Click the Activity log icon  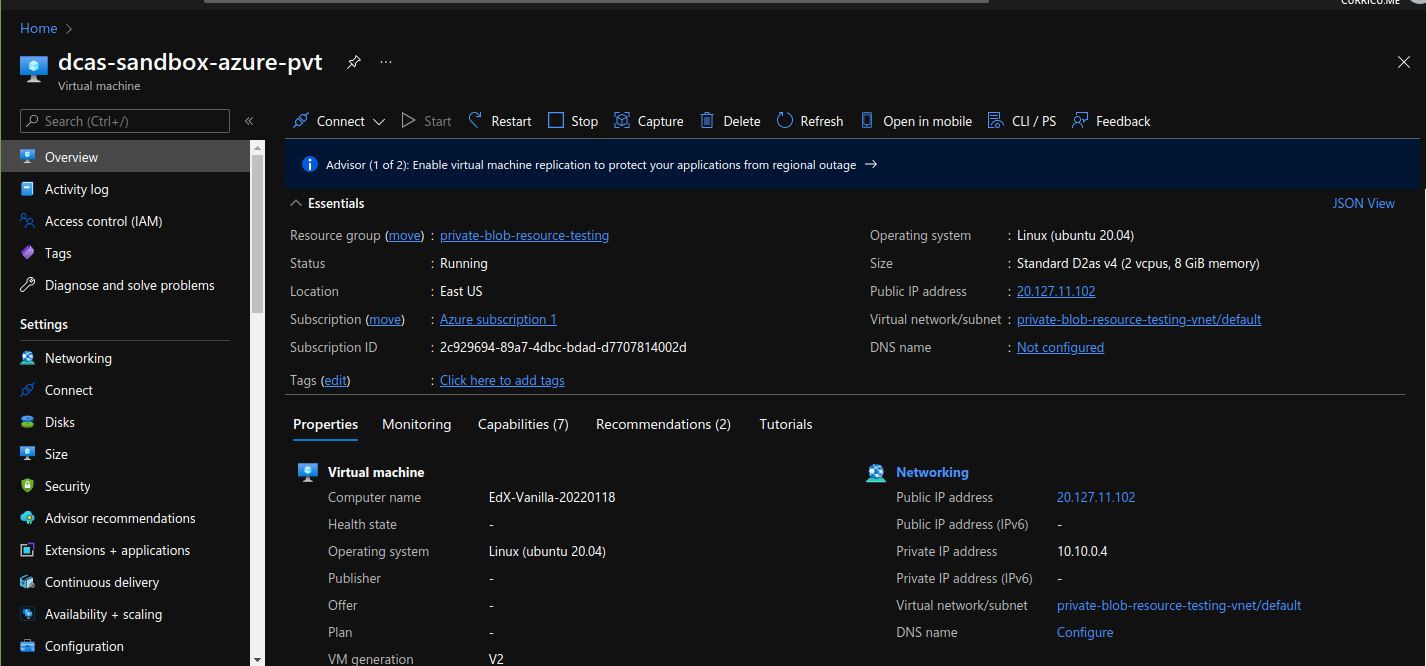point(27,189)
